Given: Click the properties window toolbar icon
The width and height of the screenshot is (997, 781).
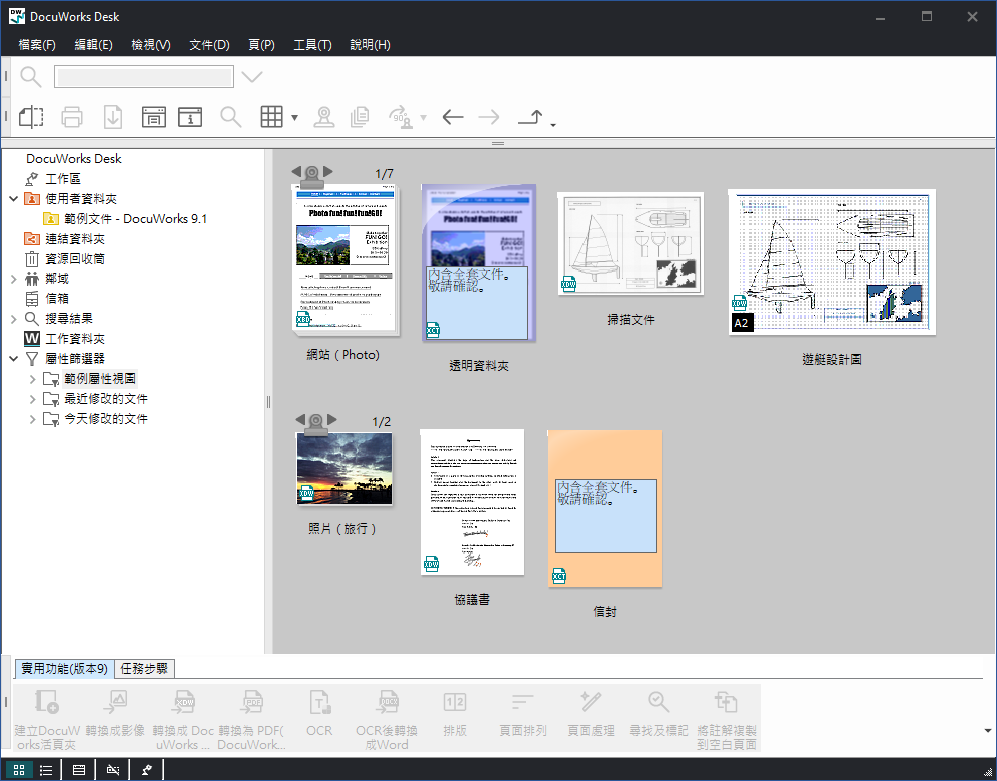Looking at the screenshot, I should (153, 117).
